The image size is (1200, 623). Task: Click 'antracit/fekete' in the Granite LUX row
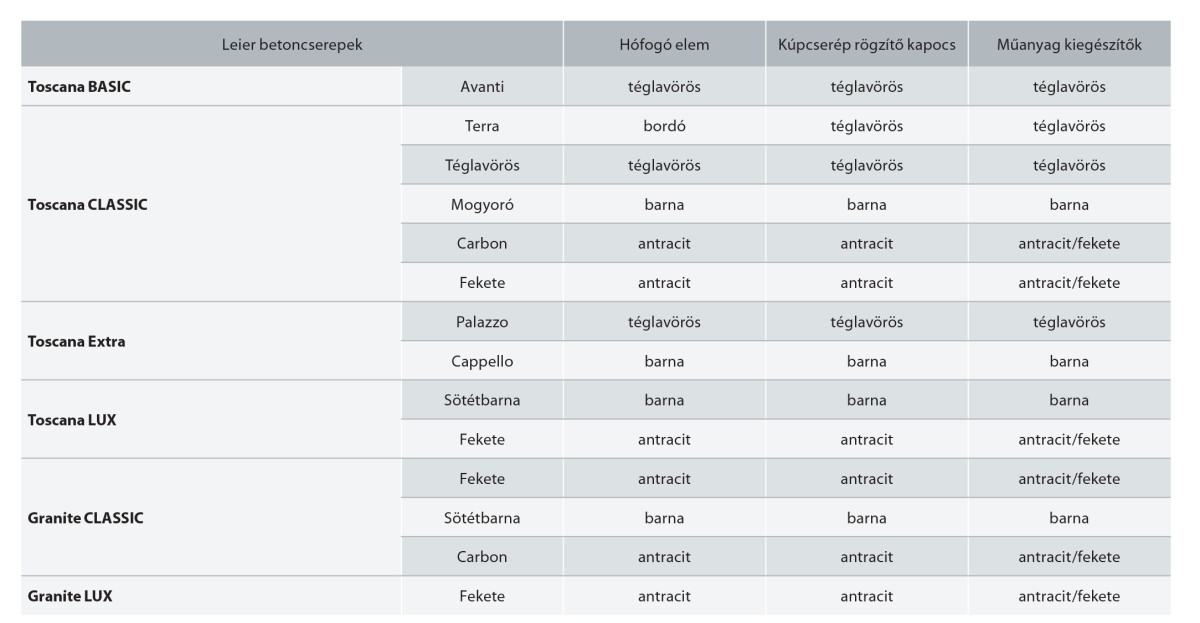pos(1069,597)
